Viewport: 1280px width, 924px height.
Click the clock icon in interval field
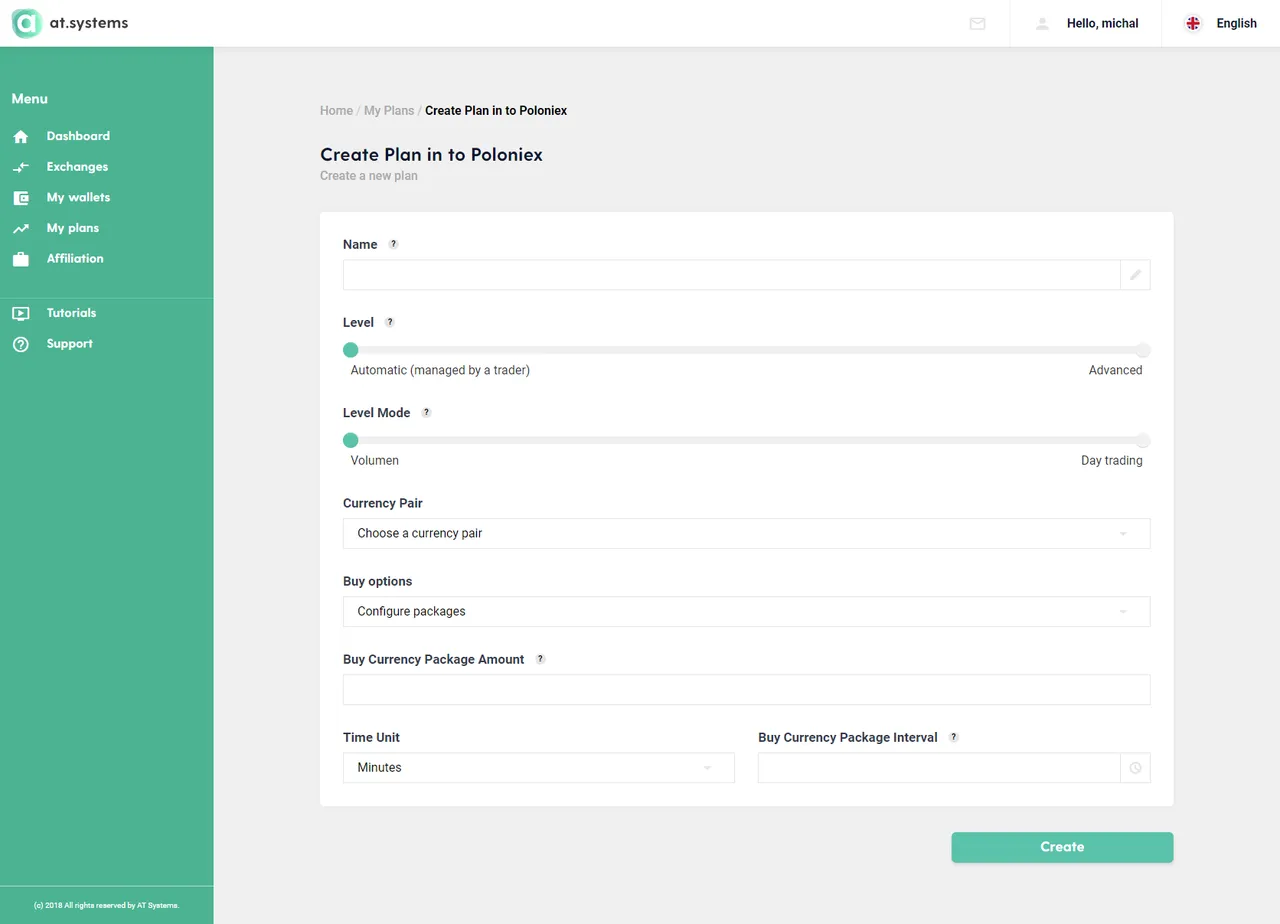[x=1135, y=768]
